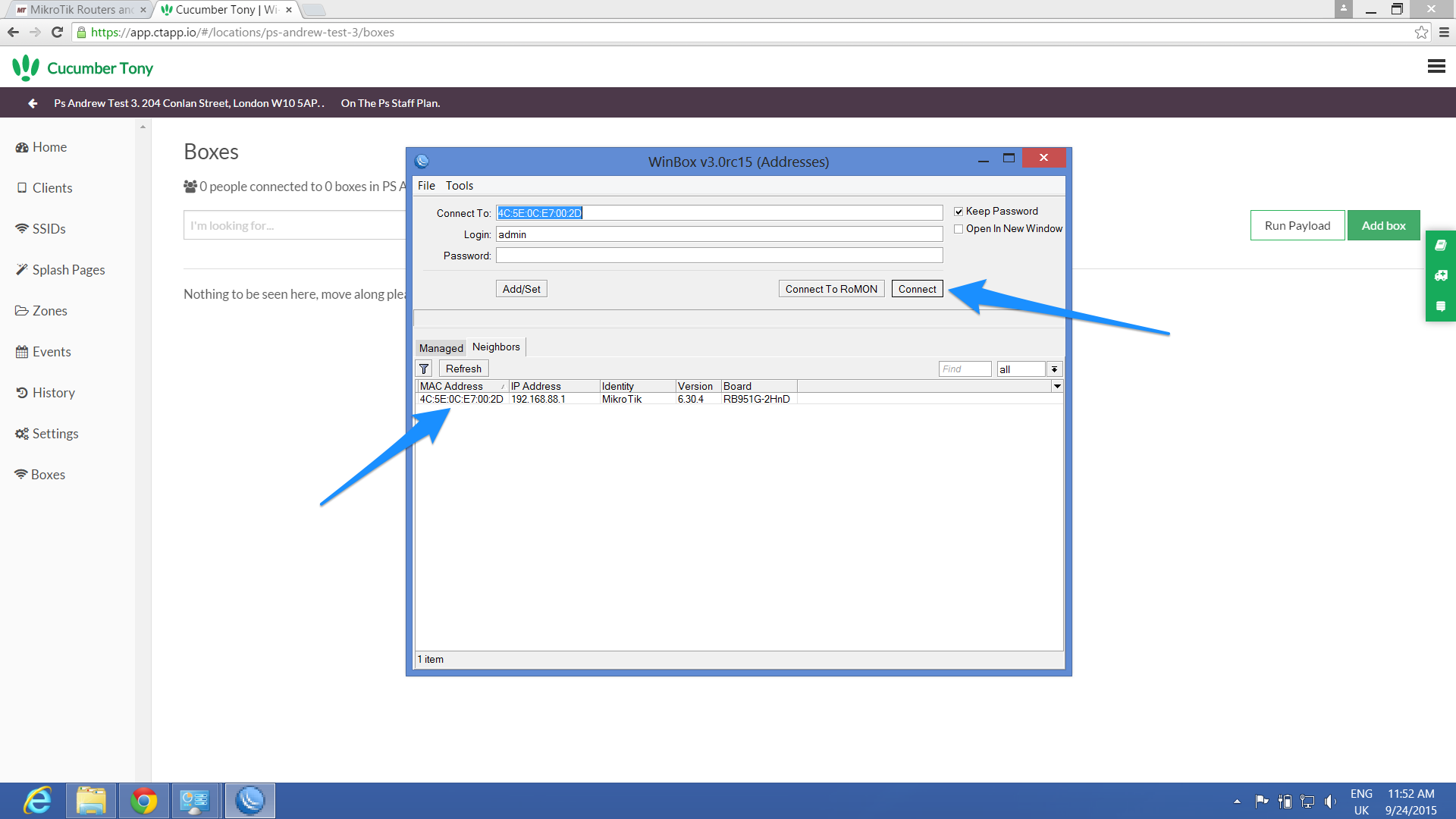This screenshot has height=819, width=1456.
Task: Click the filter funnel icon
Action: (x=424, y=369)
